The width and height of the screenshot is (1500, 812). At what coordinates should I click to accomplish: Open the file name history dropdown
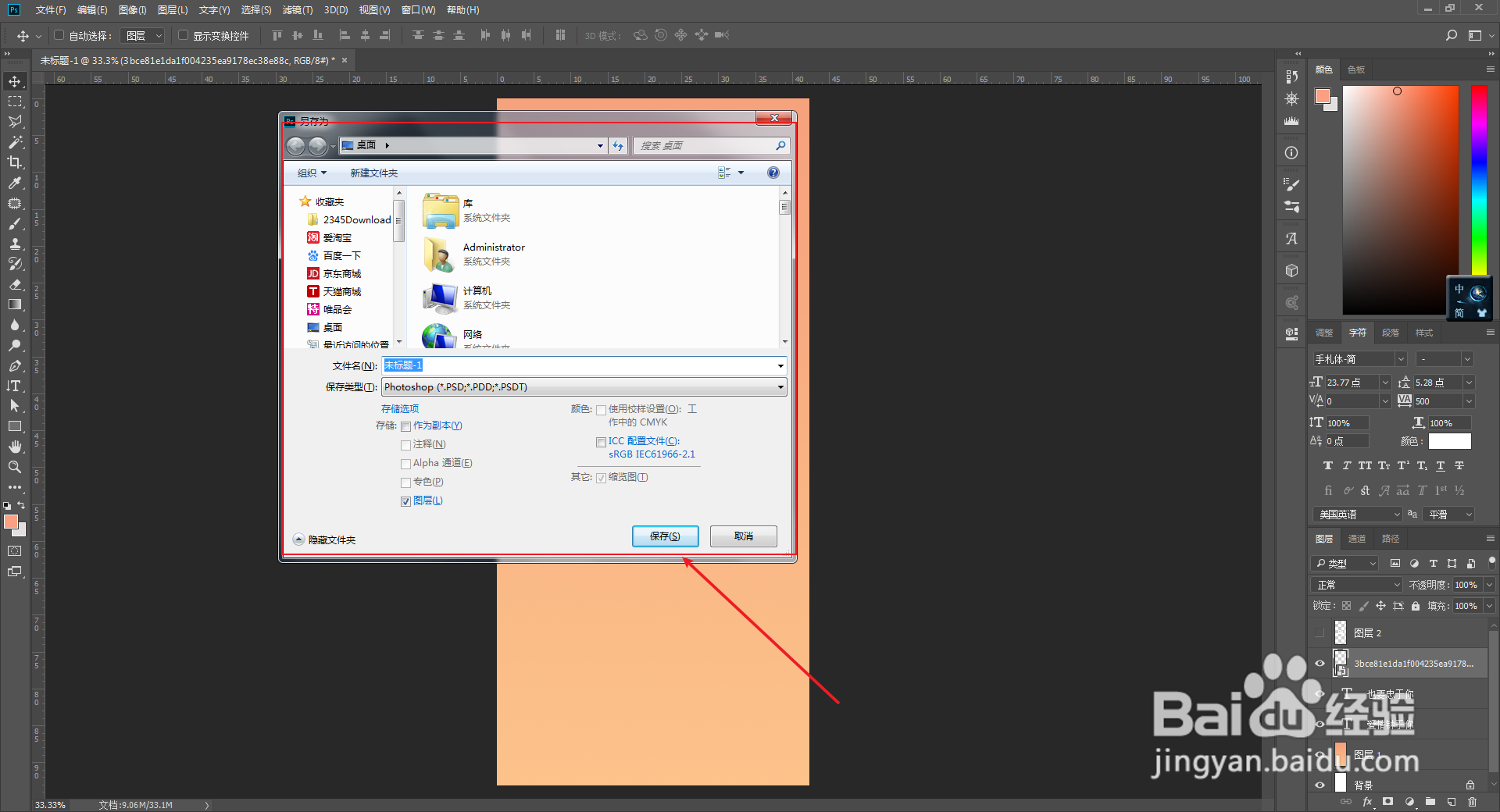[x=780, y=365]
